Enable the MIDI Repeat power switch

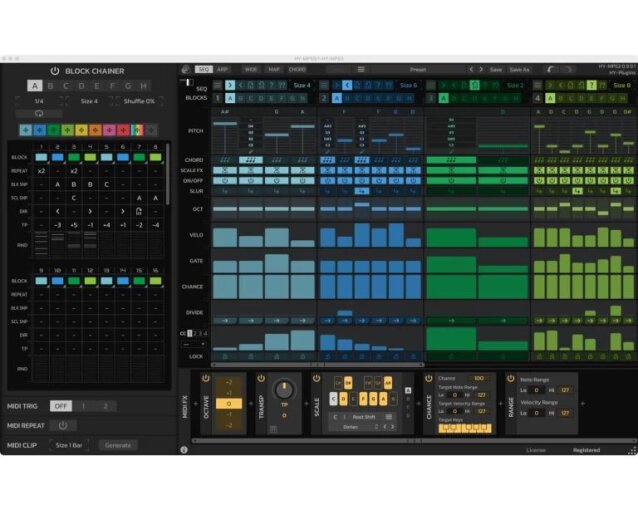(x=63, y=425)
